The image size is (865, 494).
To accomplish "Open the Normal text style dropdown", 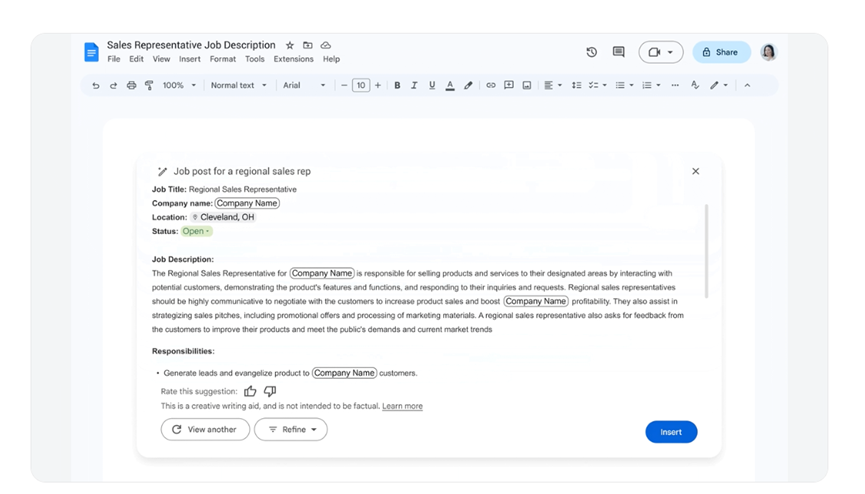I will [x=238, y=86].
